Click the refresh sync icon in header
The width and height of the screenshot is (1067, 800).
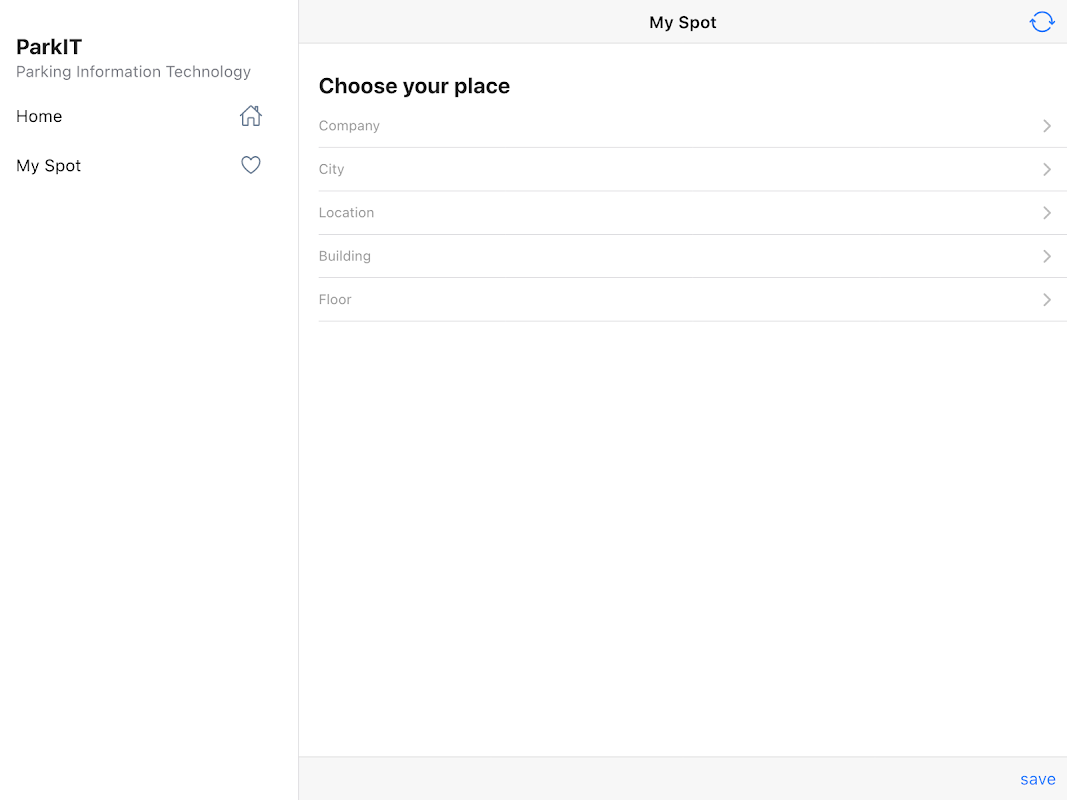1042,22
